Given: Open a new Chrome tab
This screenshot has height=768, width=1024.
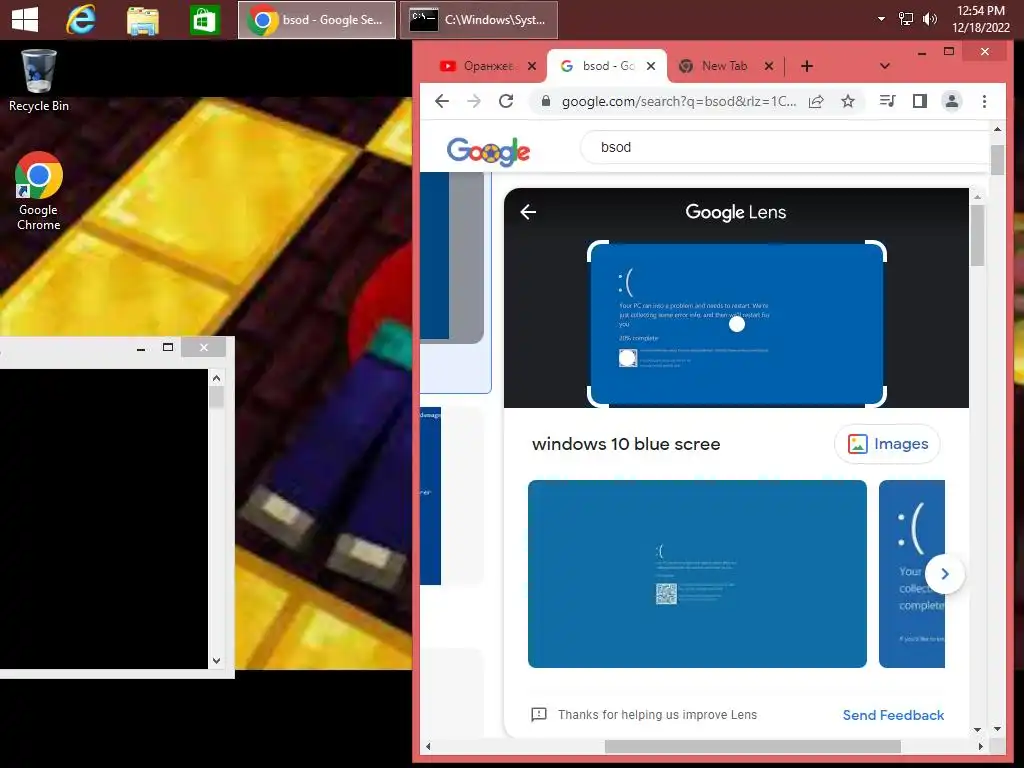Looking at the screenshot, I should click(x=807, y=66).
